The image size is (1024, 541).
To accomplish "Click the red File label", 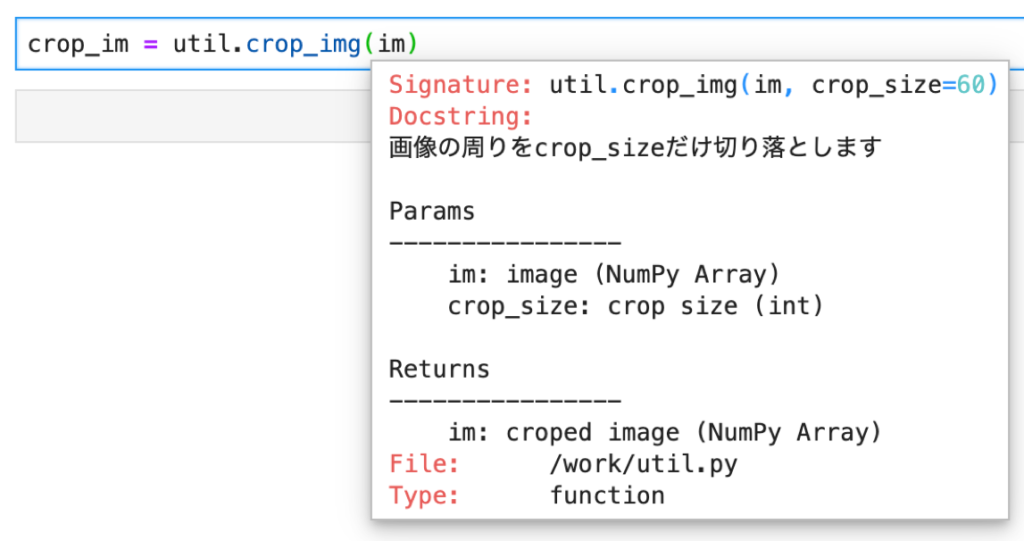I will coord(424,464).
